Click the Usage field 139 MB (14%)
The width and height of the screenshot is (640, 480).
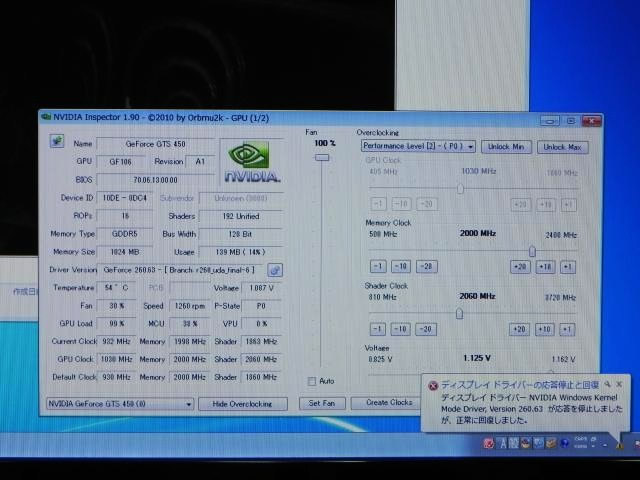coord(241,252)
